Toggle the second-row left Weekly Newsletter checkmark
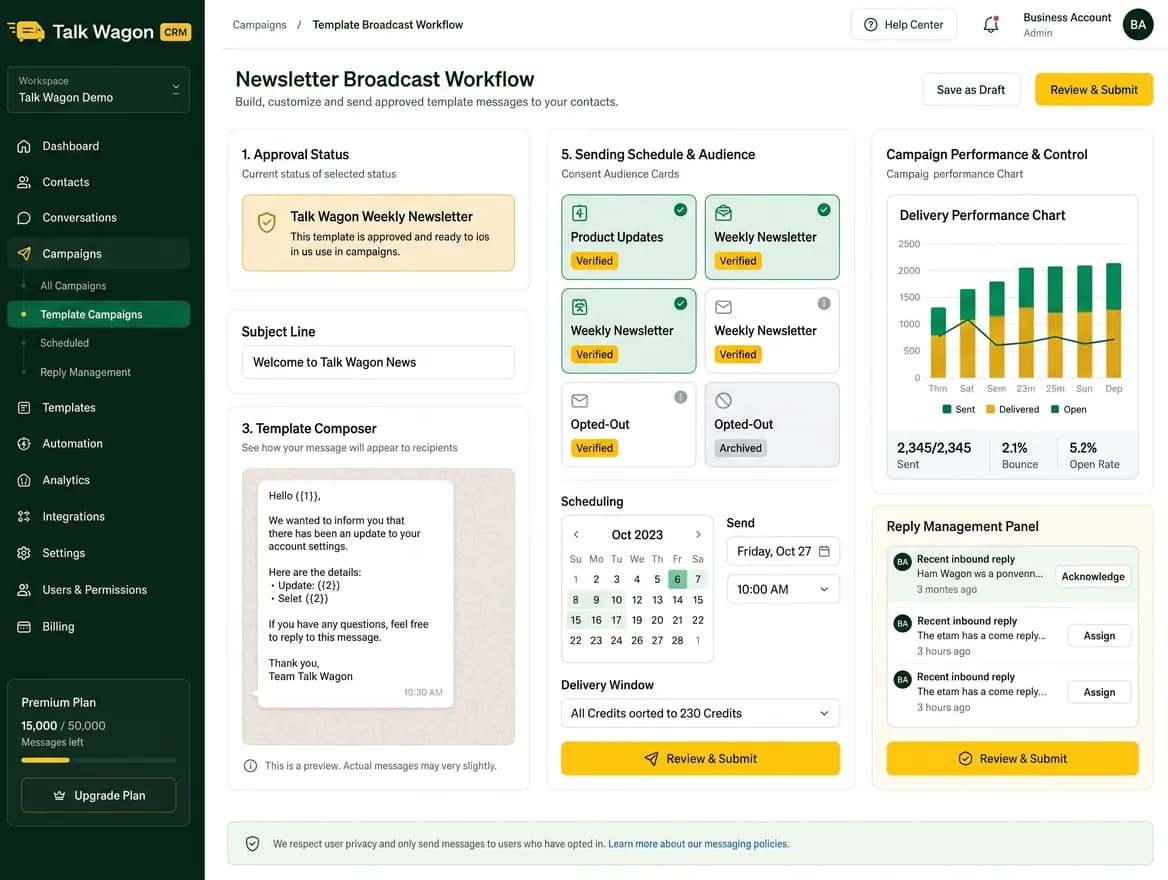 point(680,303)
